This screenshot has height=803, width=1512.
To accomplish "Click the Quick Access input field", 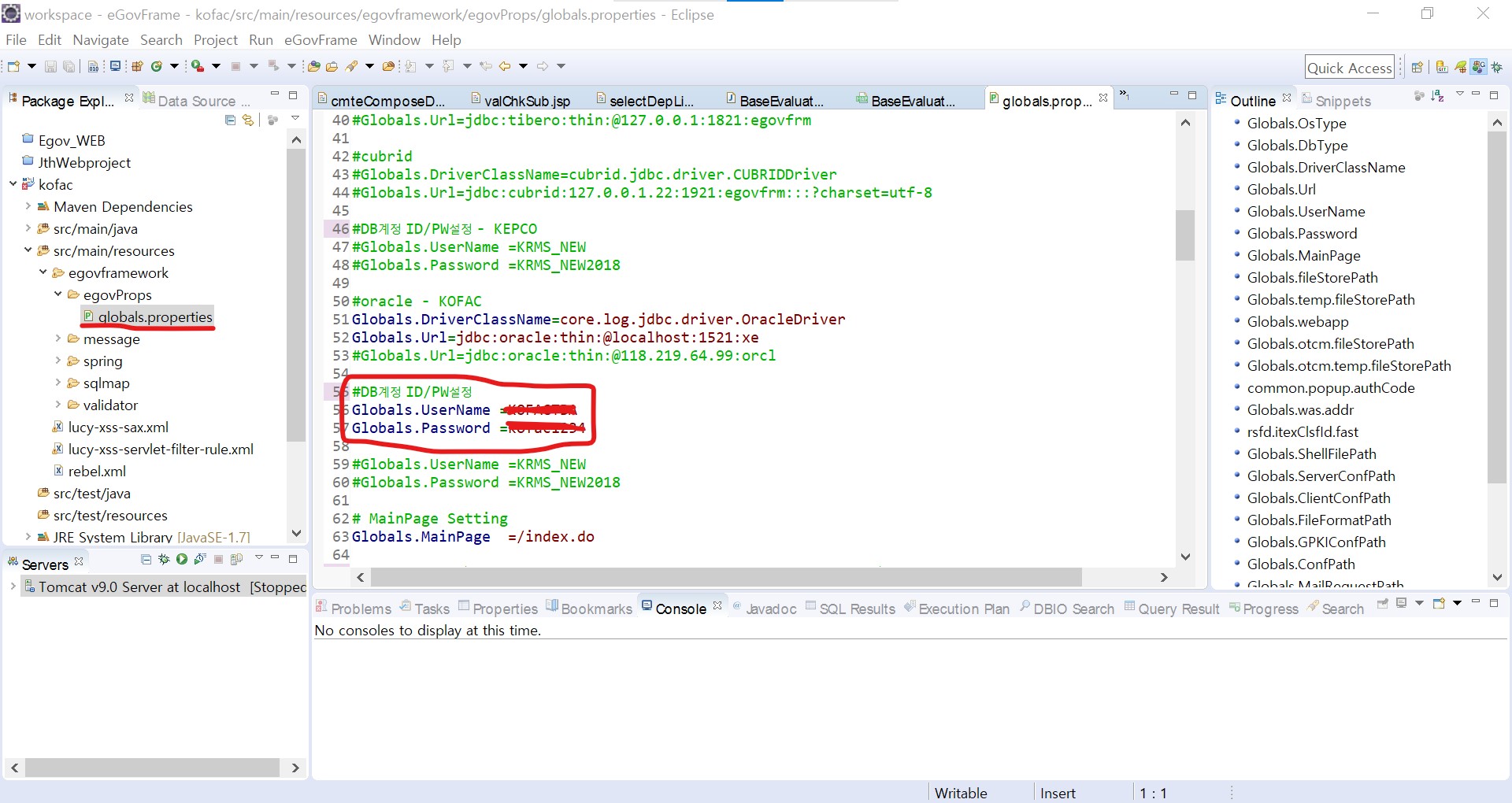I will (x=1350, y=68).
